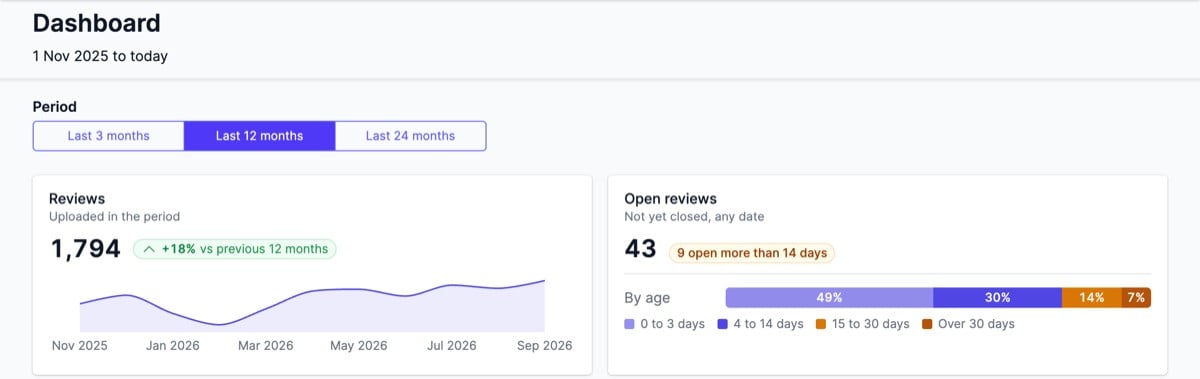
Task: Click the Period label
Action: tap(54, 106)
